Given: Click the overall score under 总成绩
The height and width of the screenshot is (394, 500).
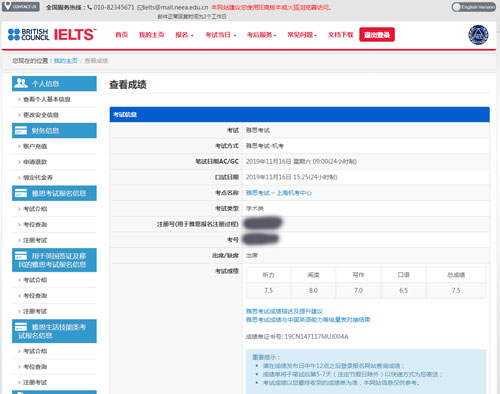Looking at the screenshot, I should tap(456, 290).
